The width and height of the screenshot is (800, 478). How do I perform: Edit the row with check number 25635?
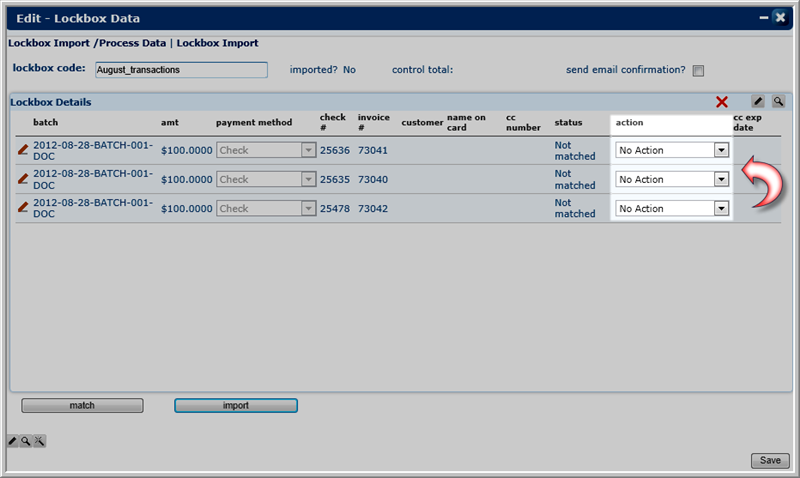pyautogui.click(x=22, y=179)
